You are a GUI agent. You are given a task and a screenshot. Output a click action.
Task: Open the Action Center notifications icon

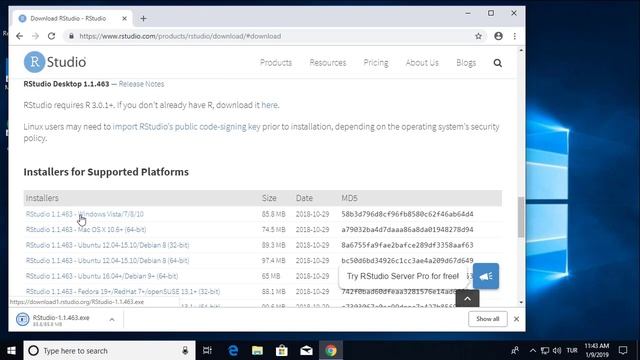point(623,351)
